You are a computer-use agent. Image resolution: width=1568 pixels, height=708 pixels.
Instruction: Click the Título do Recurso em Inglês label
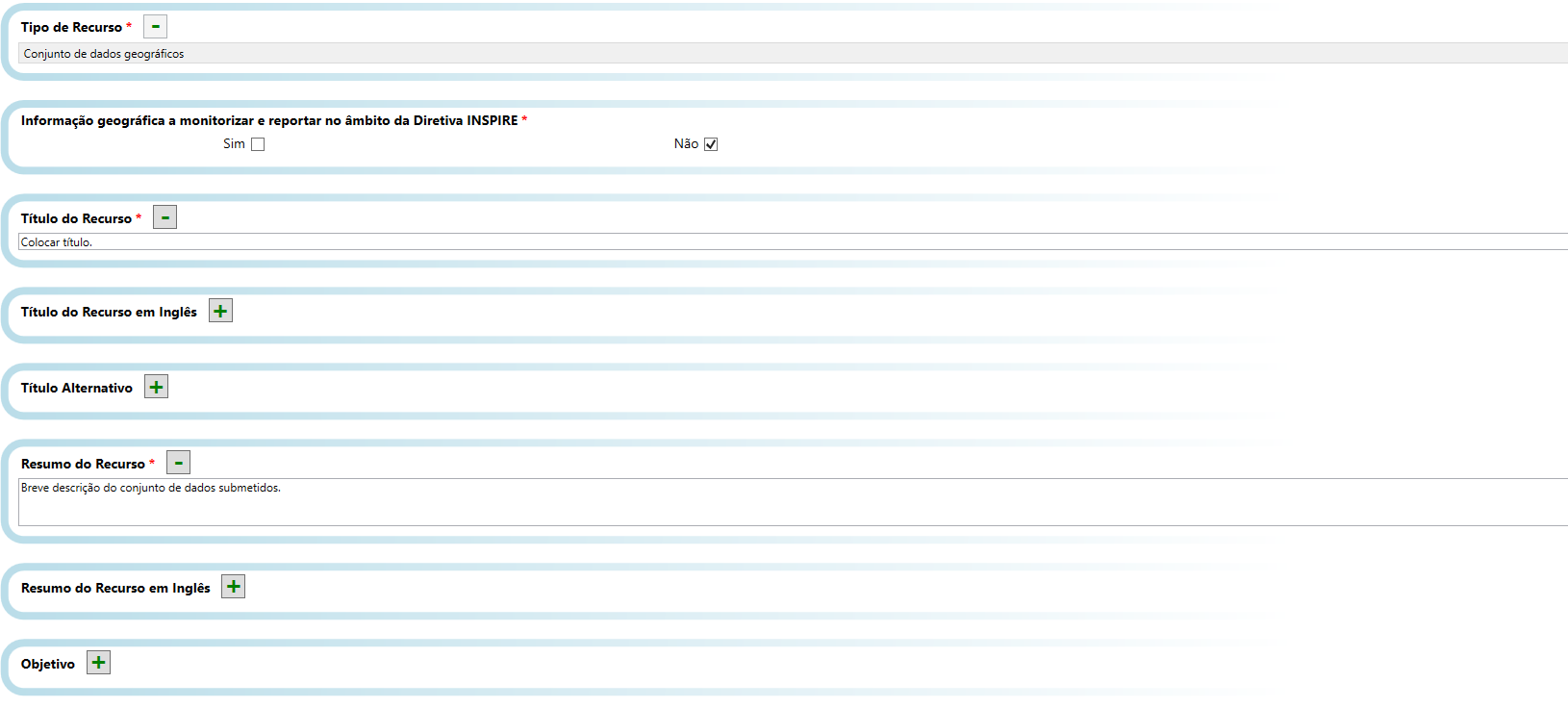pyautogui.click(x=109, y=313)
